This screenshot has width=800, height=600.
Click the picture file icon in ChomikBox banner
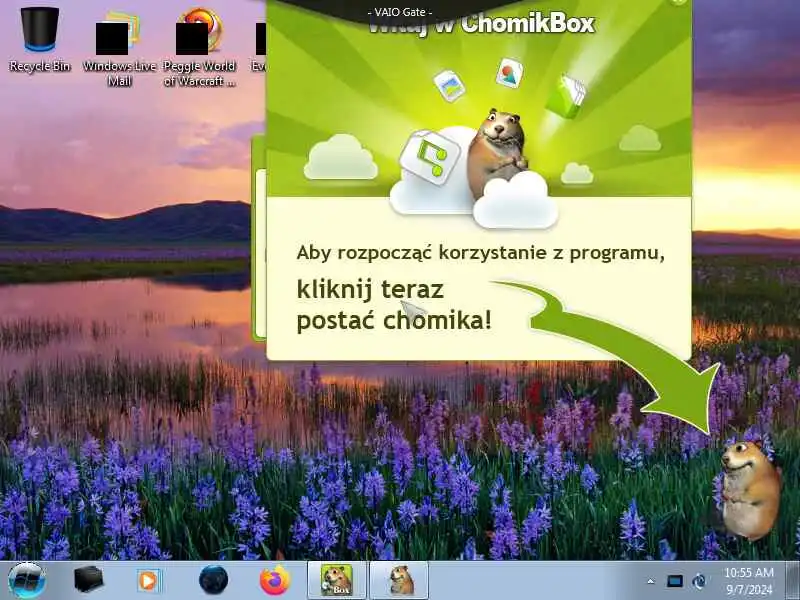click(x=449, y=85)
